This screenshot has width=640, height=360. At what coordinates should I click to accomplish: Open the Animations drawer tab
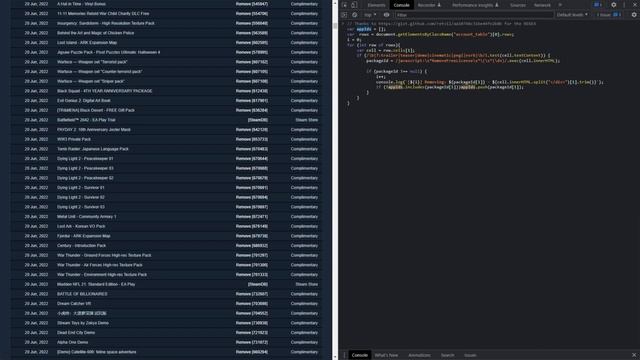(419, 355)
